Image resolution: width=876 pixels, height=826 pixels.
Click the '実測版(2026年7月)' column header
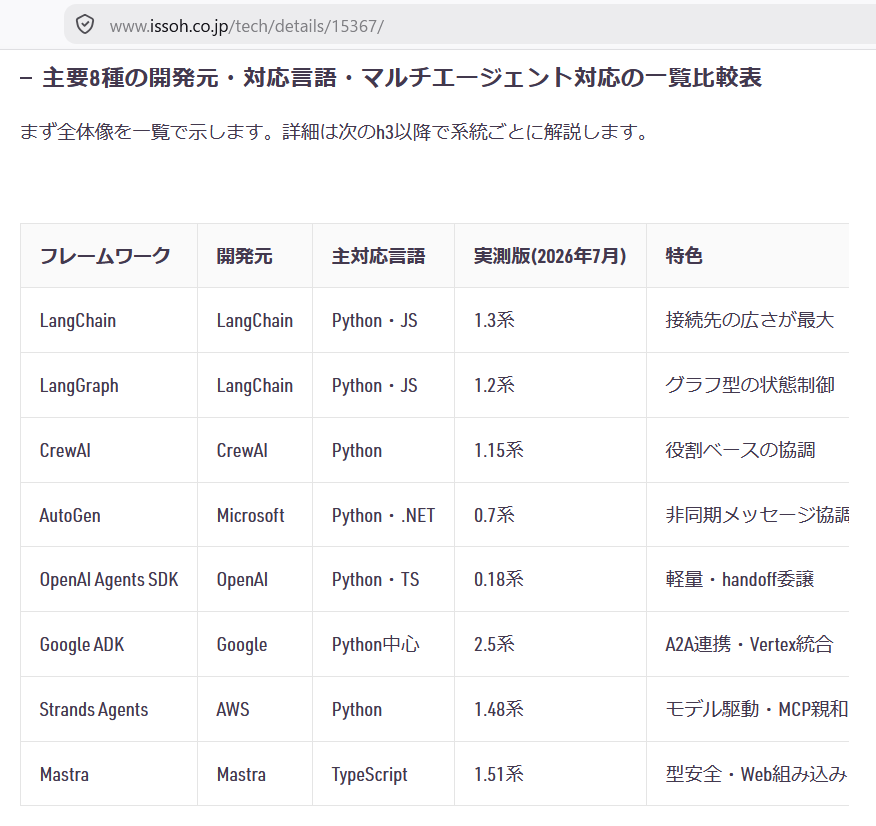550,256
